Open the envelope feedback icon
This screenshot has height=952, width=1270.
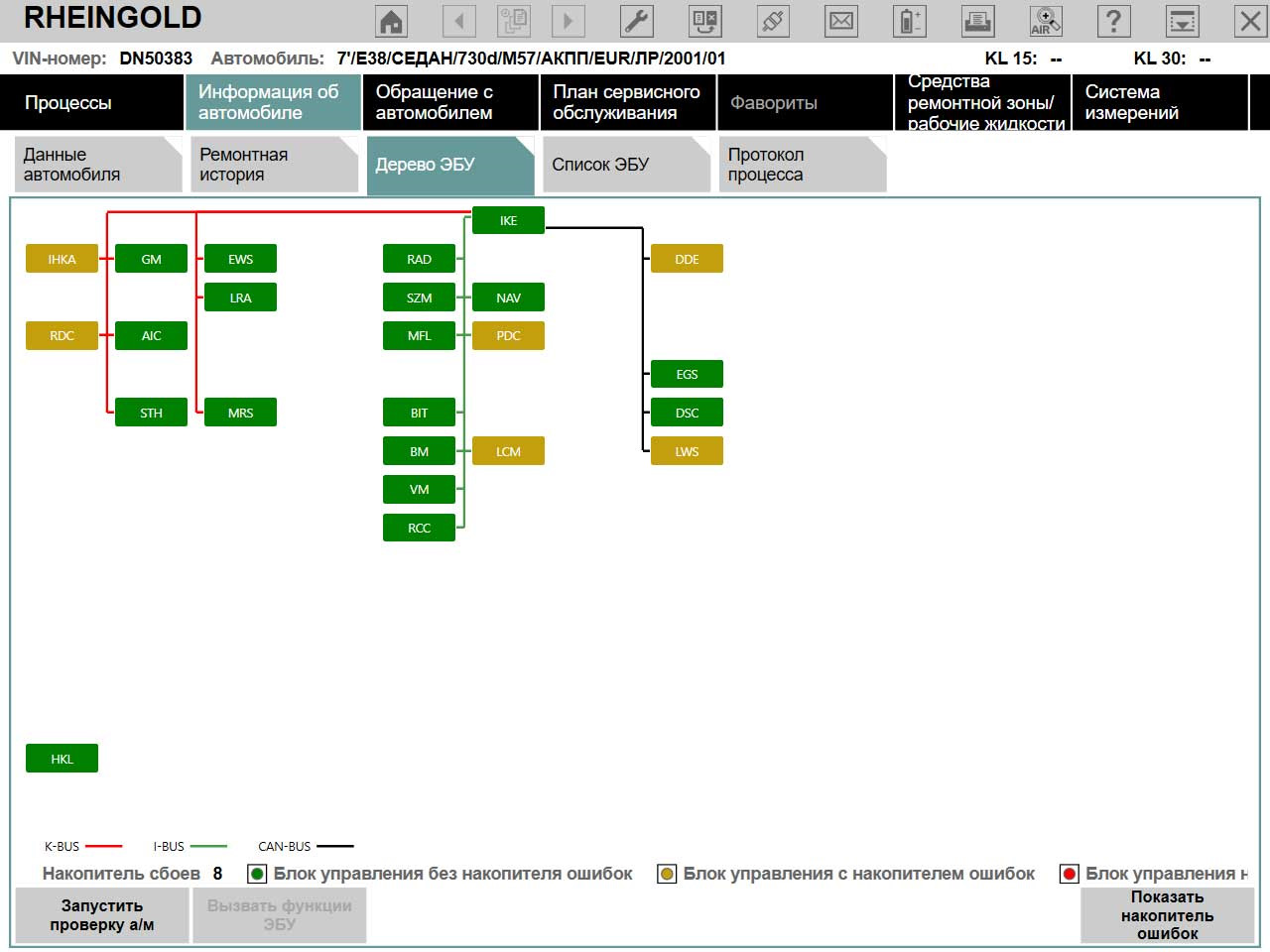[841, 21]
